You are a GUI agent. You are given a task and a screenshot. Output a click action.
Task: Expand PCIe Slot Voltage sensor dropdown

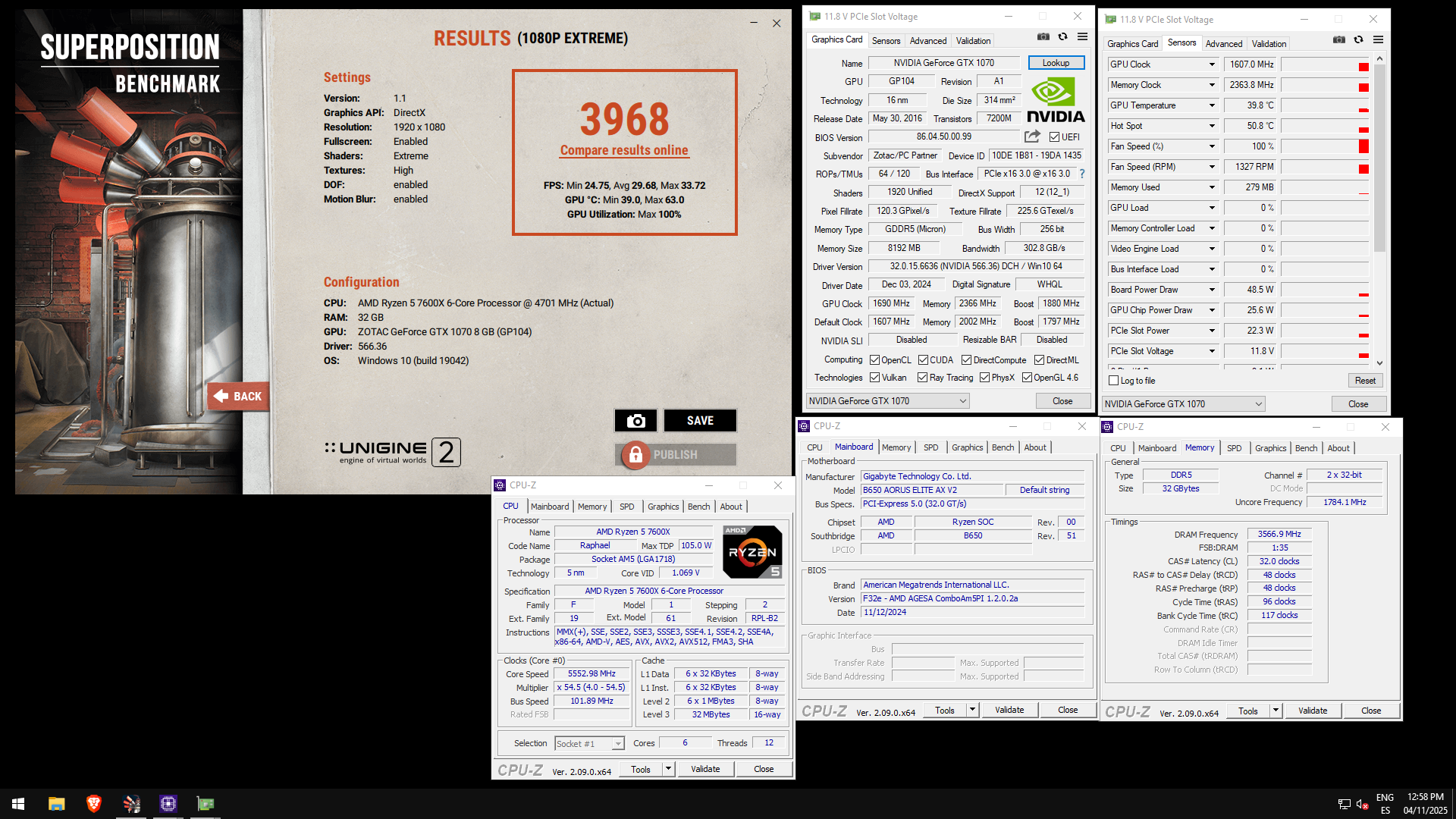point(1212,351)
